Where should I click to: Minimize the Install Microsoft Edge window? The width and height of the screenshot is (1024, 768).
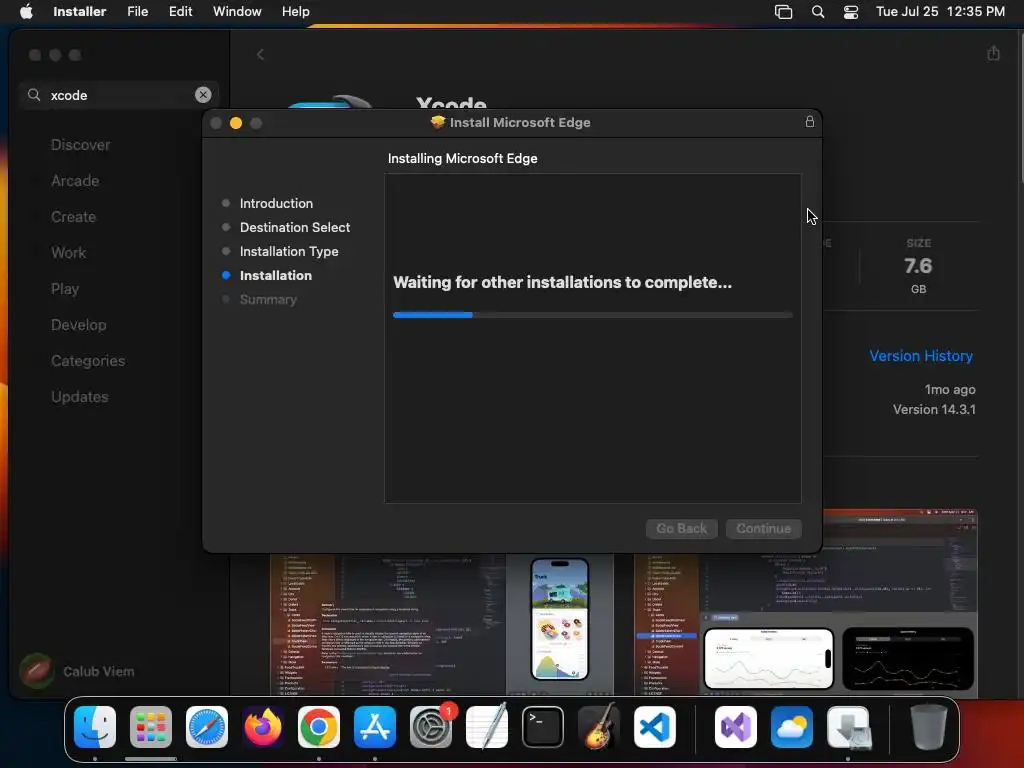(236, 123)
